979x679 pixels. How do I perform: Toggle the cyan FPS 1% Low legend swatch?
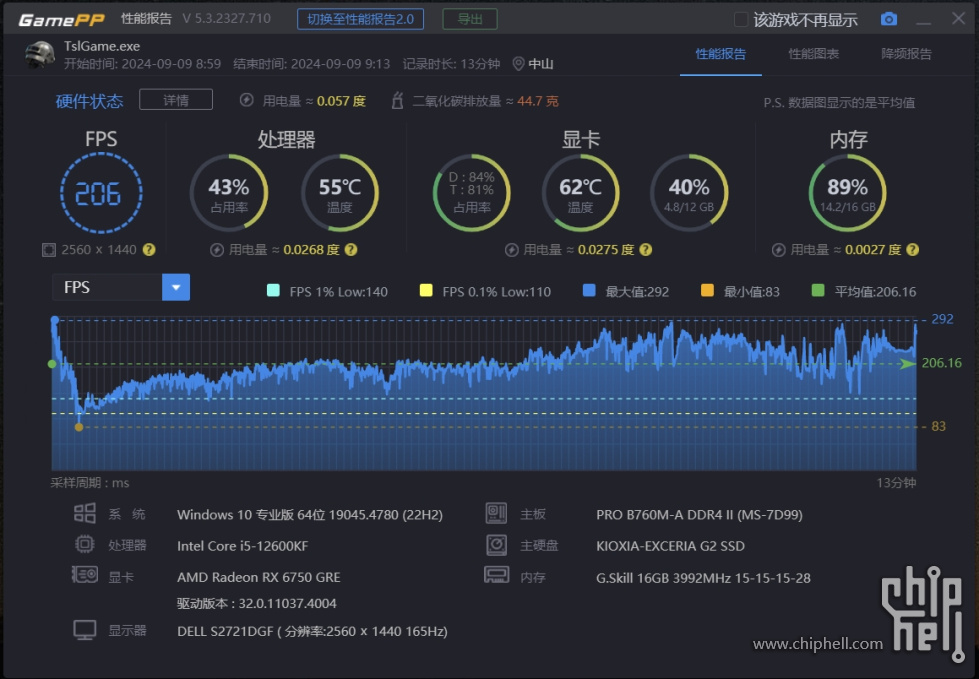click(273, 290)
